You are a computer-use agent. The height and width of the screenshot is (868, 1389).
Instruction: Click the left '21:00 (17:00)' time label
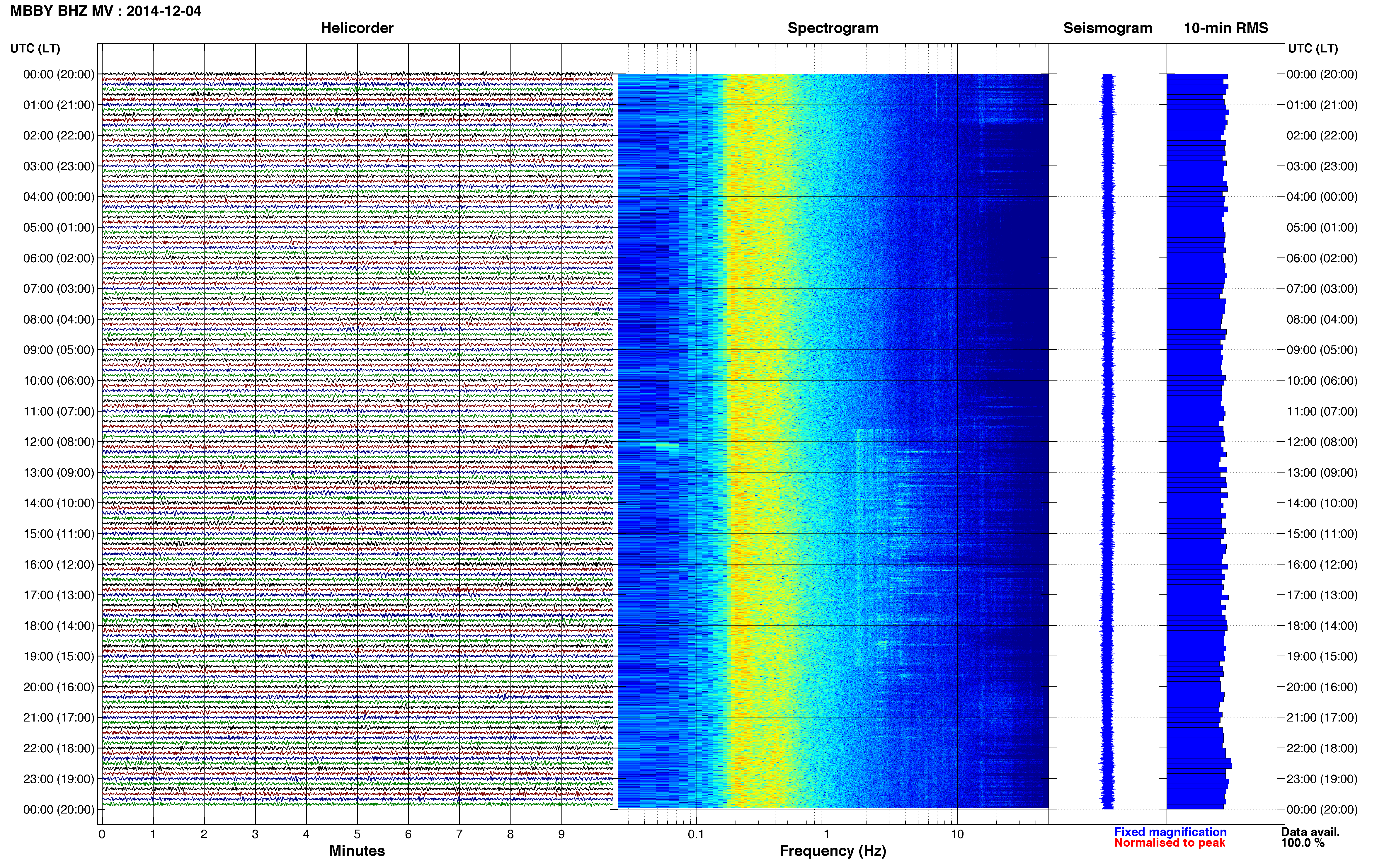(59, 718)
